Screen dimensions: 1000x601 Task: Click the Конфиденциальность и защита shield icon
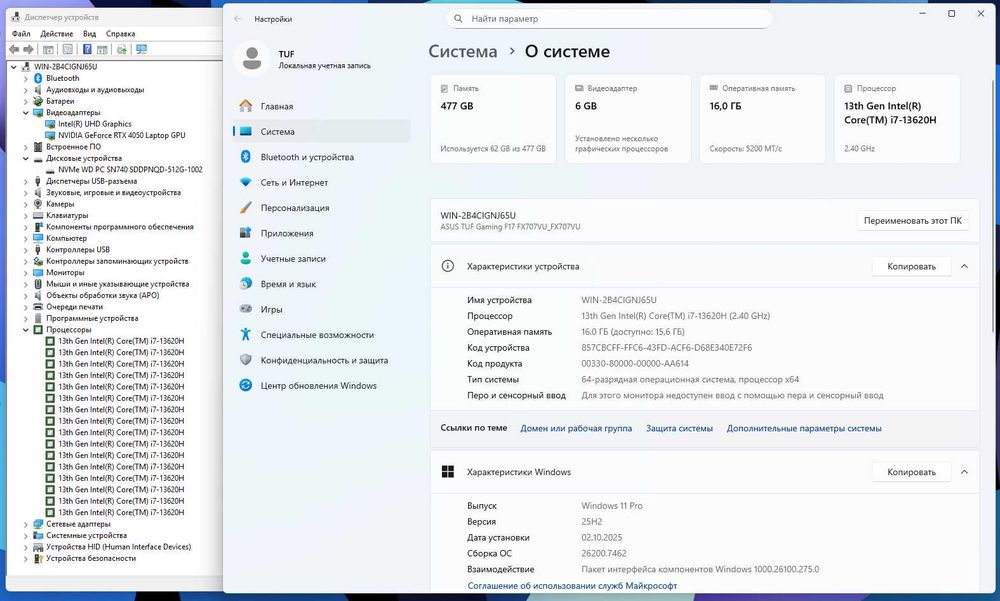[246, 360]
